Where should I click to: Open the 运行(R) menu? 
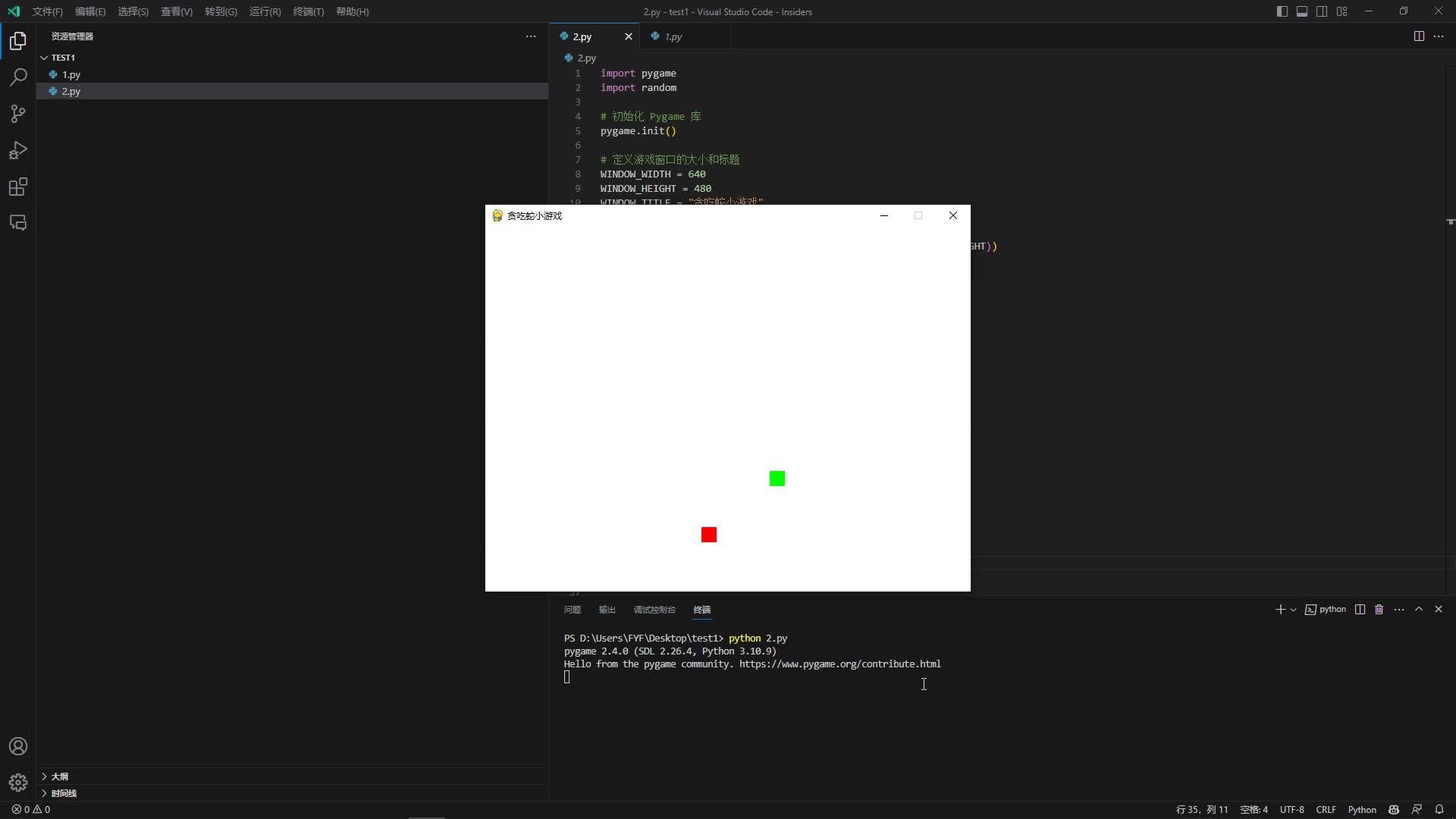(x=264, y=11)
